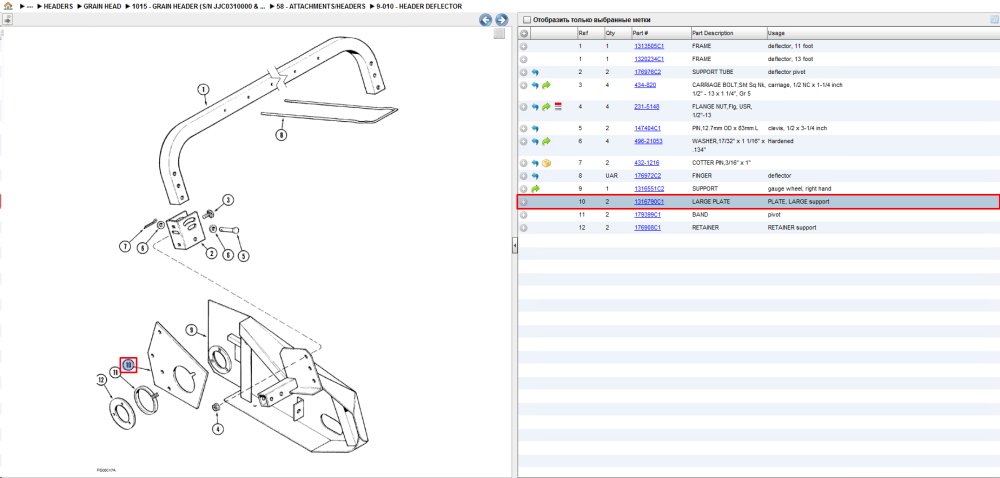The height and width of the screenshot is (478, 1000).
Task: Open the 58 - ATTACHMENTS/HEADERS breadcrumb
Action: [x=321, y=6]
